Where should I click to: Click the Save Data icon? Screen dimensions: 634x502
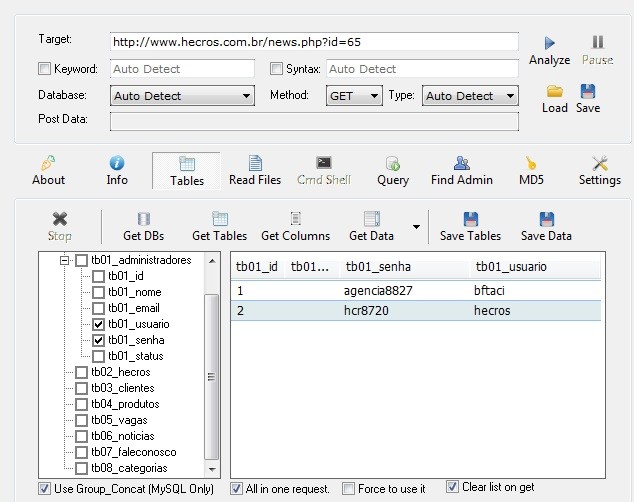pyautogui.click(x=546, y=219)
